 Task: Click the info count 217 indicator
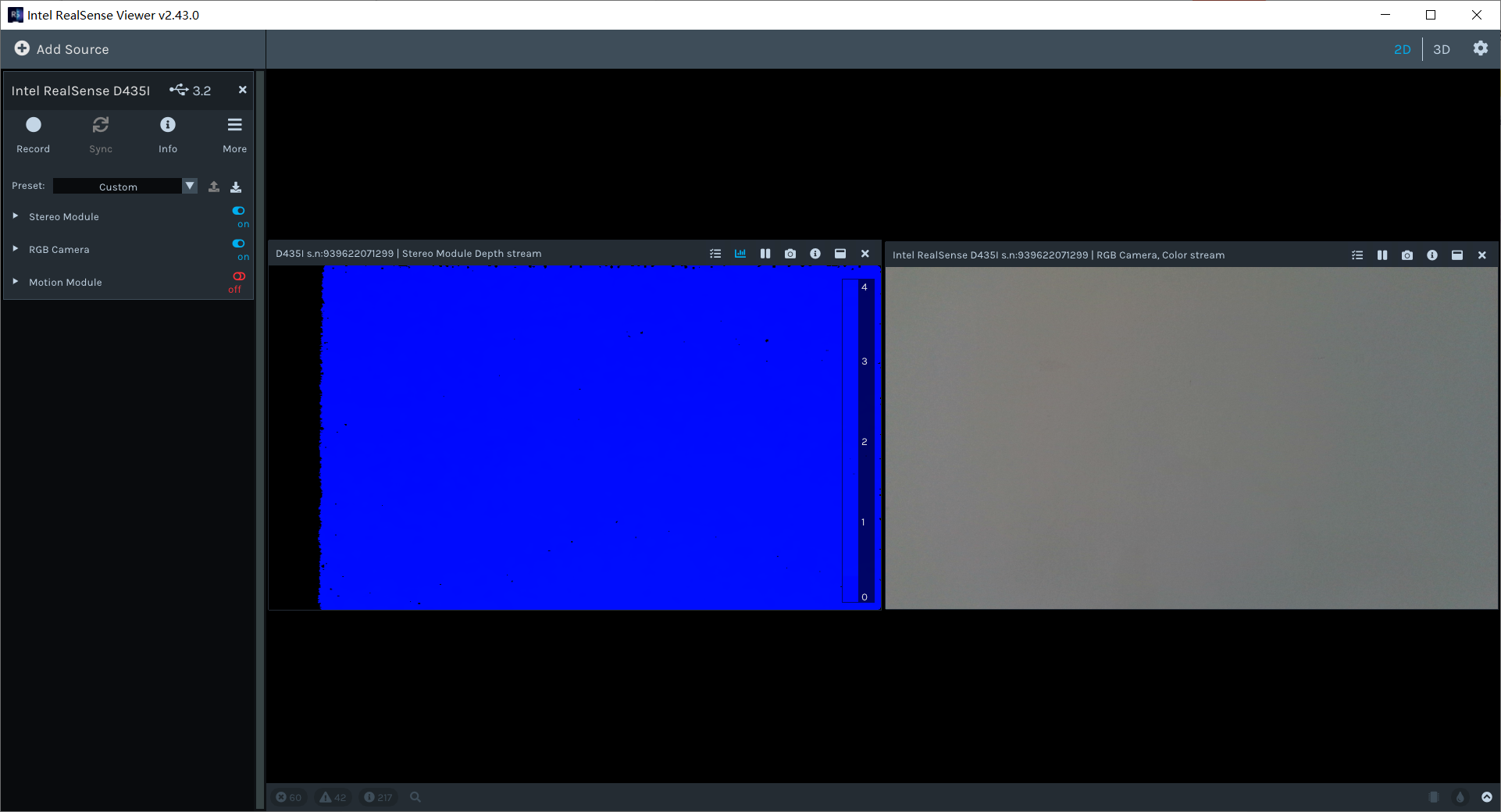(379, 797)
